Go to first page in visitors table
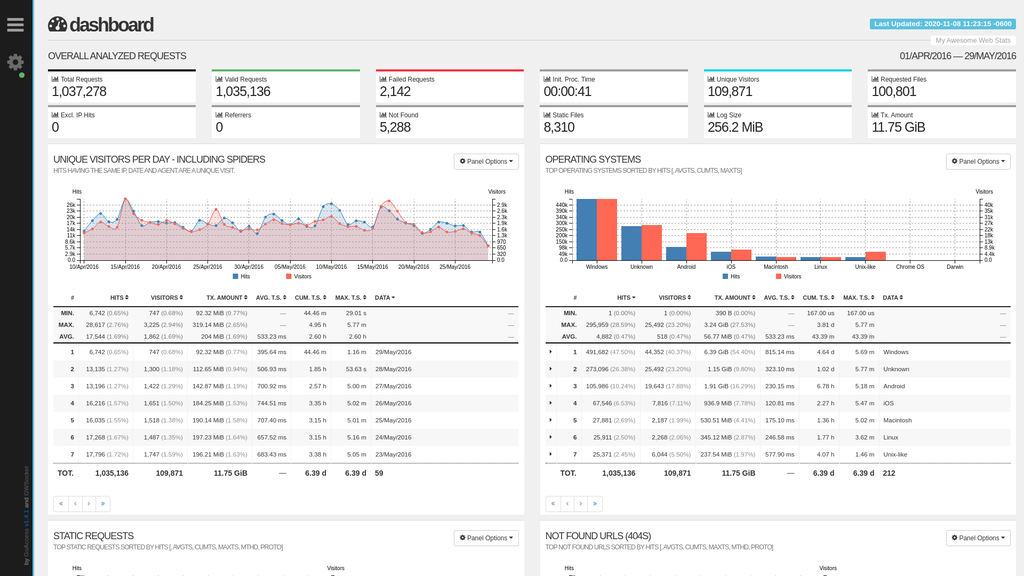This screenshot has width=1024, height=576. pyautogui.click(x=61, y=504)
